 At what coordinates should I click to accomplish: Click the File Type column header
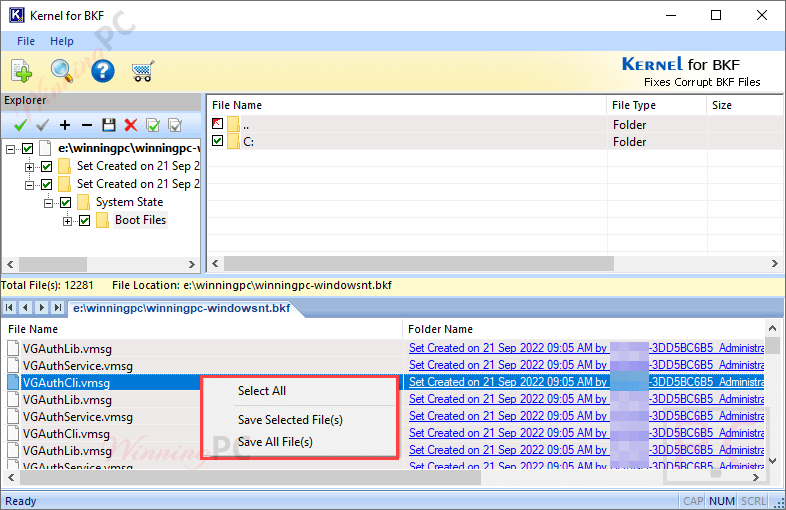click(x=657, y=105)
